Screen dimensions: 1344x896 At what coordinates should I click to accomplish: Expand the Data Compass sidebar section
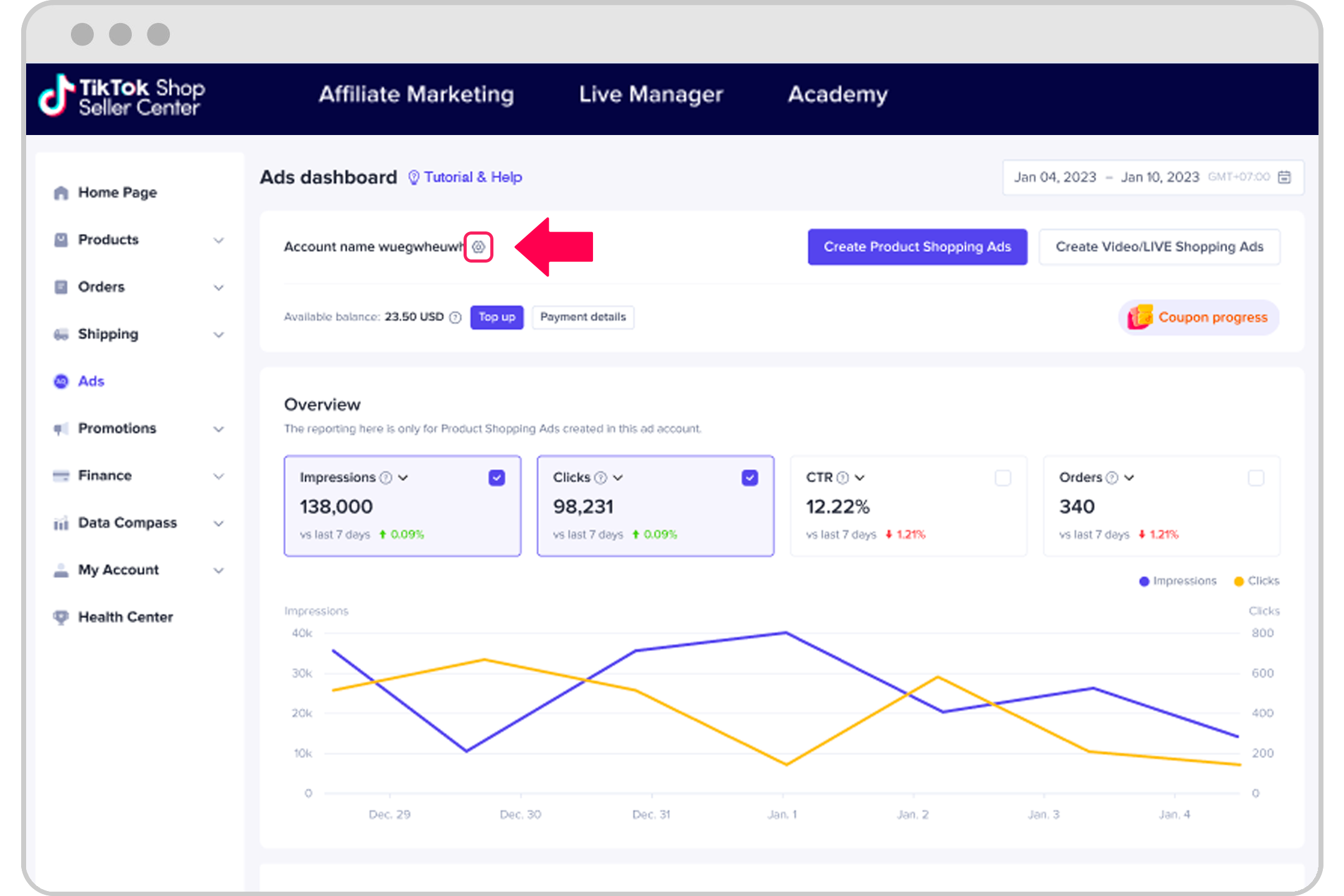218,523
